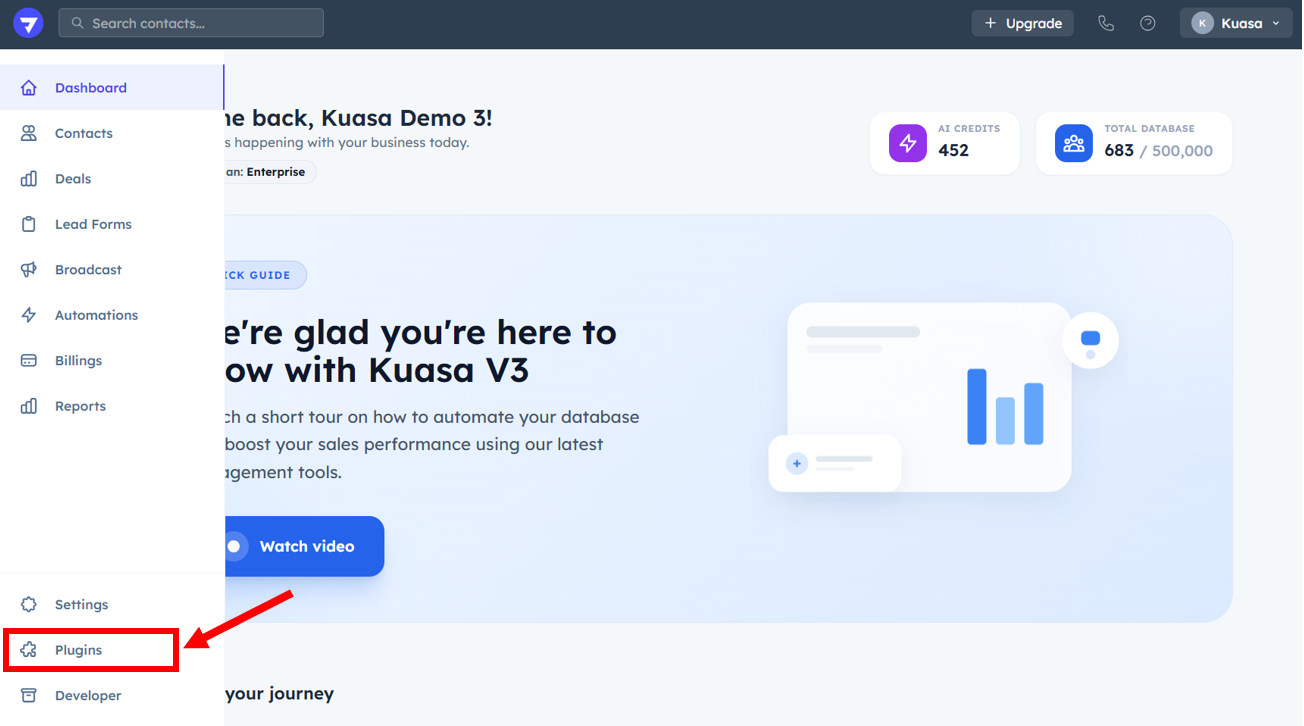Open the help question mark icon
Image resolution: width=1304 pixels, height=726 pixels.
[1148, 23]
